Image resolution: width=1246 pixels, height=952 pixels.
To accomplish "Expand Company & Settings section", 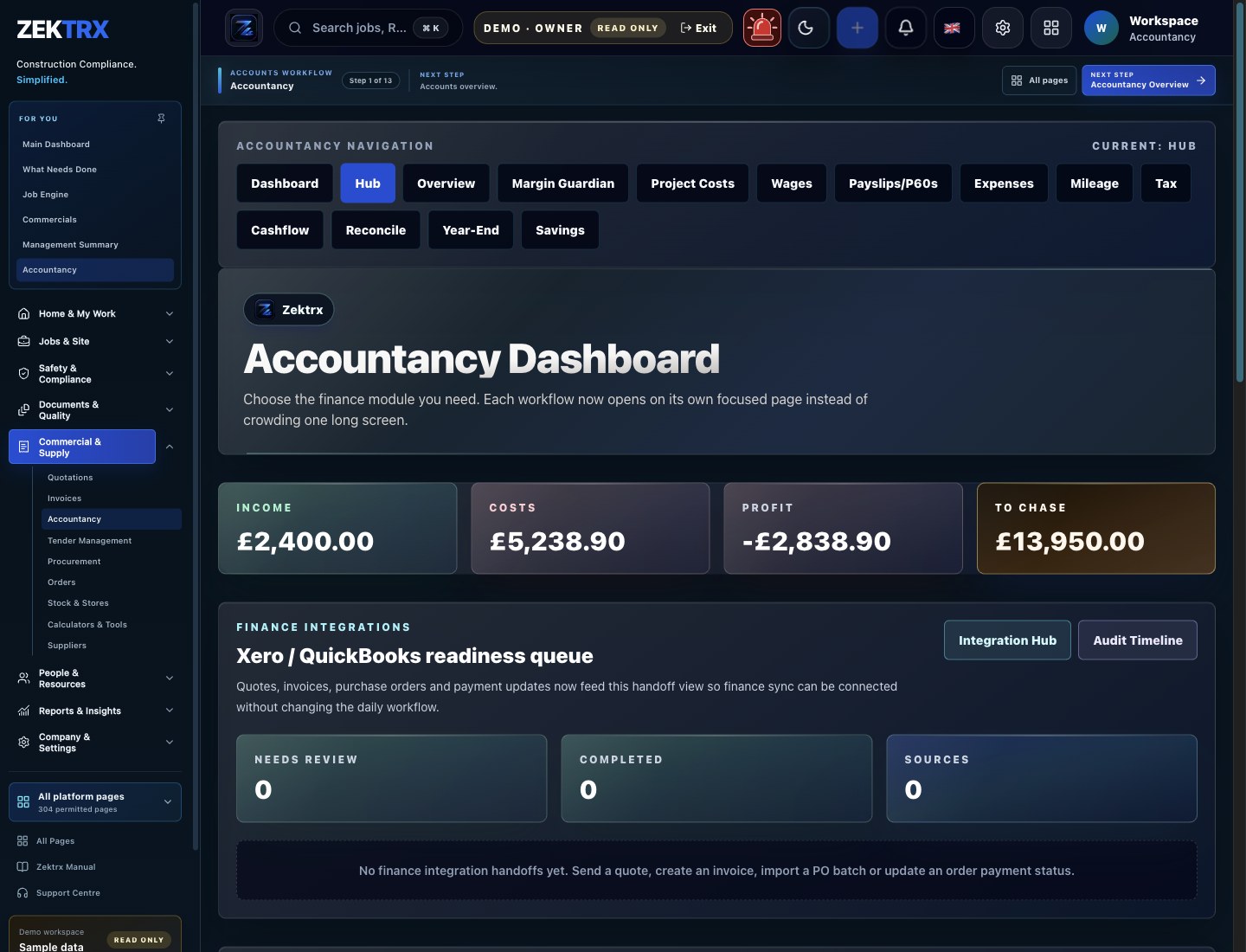I will coord(95,743).
